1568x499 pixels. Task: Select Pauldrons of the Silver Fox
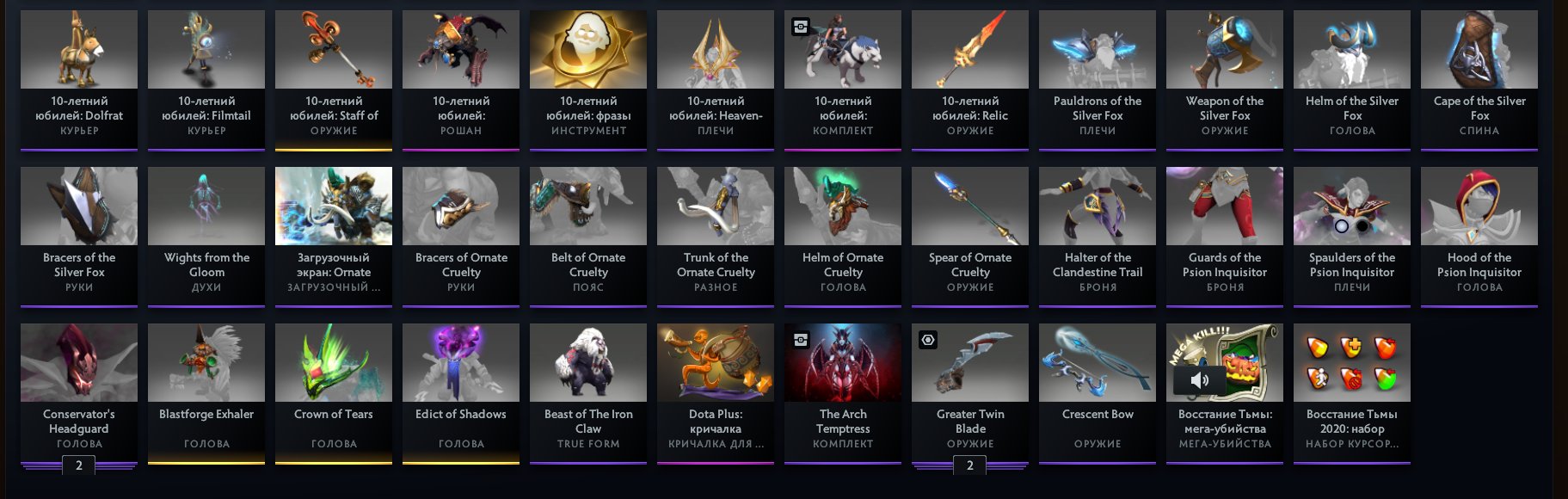pyautogui.click(x=1098, y=80)
